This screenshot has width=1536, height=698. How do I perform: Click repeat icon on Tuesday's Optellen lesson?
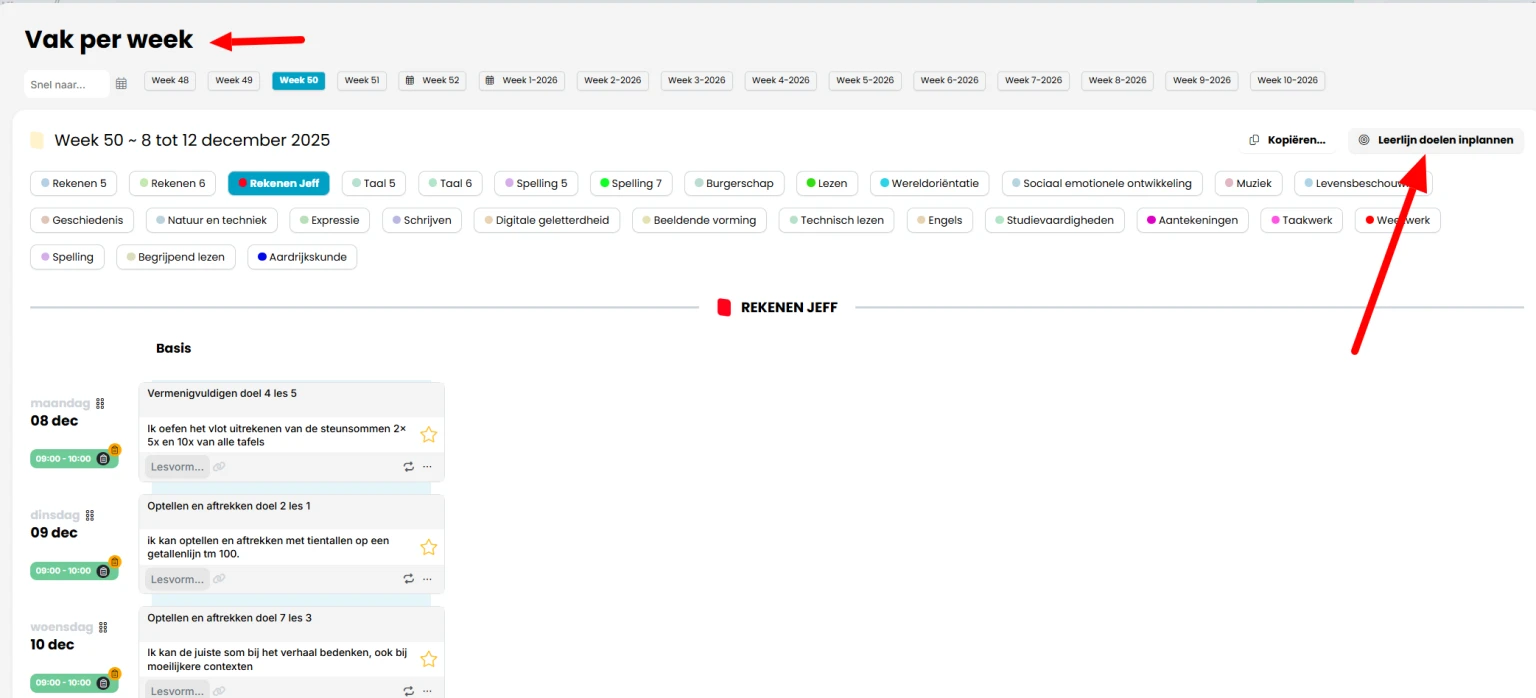pos(408,579)
